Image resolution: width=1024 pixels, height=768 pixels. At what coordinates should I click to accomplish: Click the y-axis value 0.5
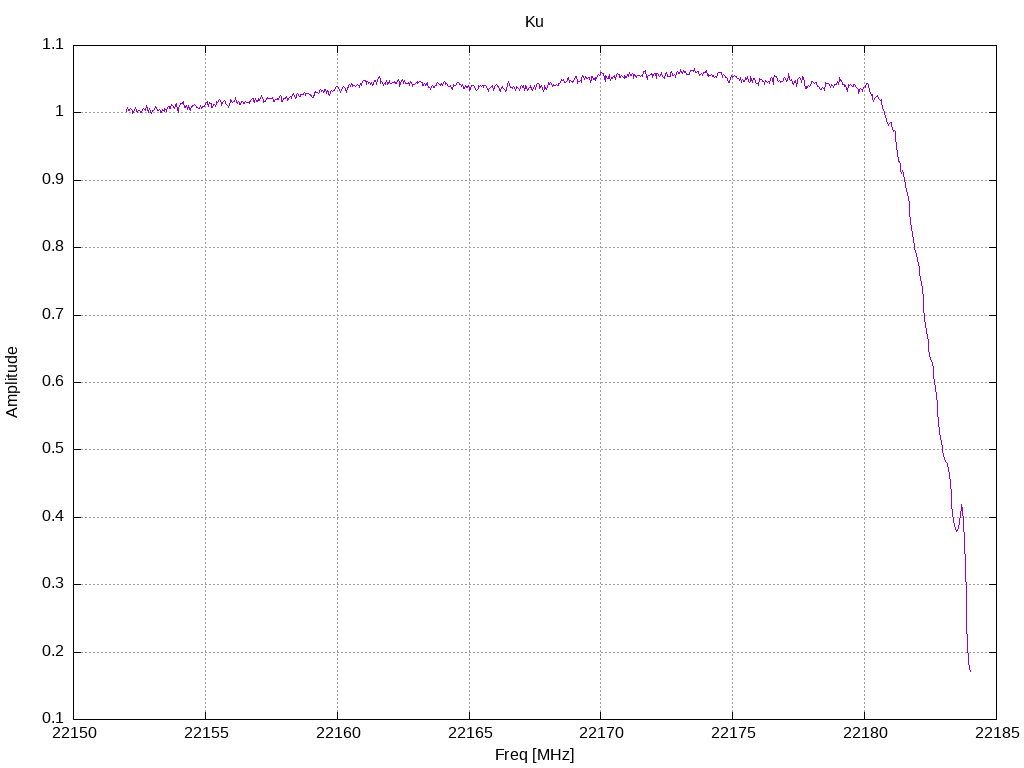tap(53, 449)
